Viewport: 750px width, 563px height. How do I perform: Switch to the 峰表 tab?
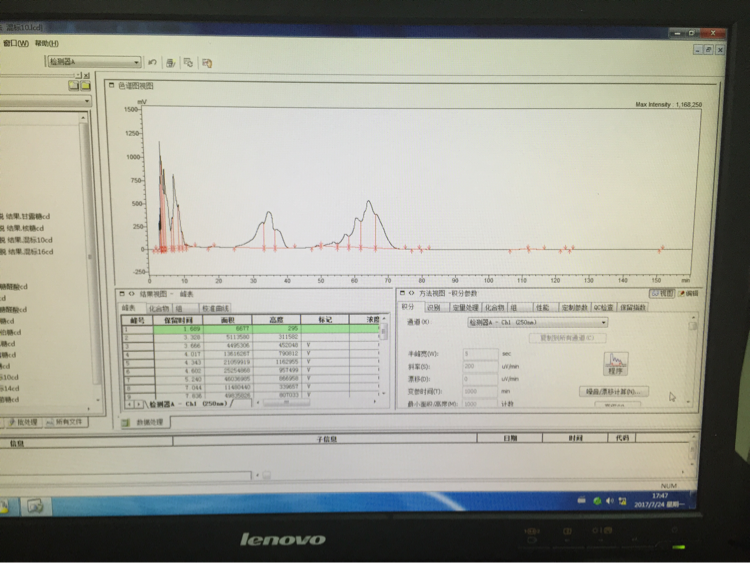click(129, 308)
